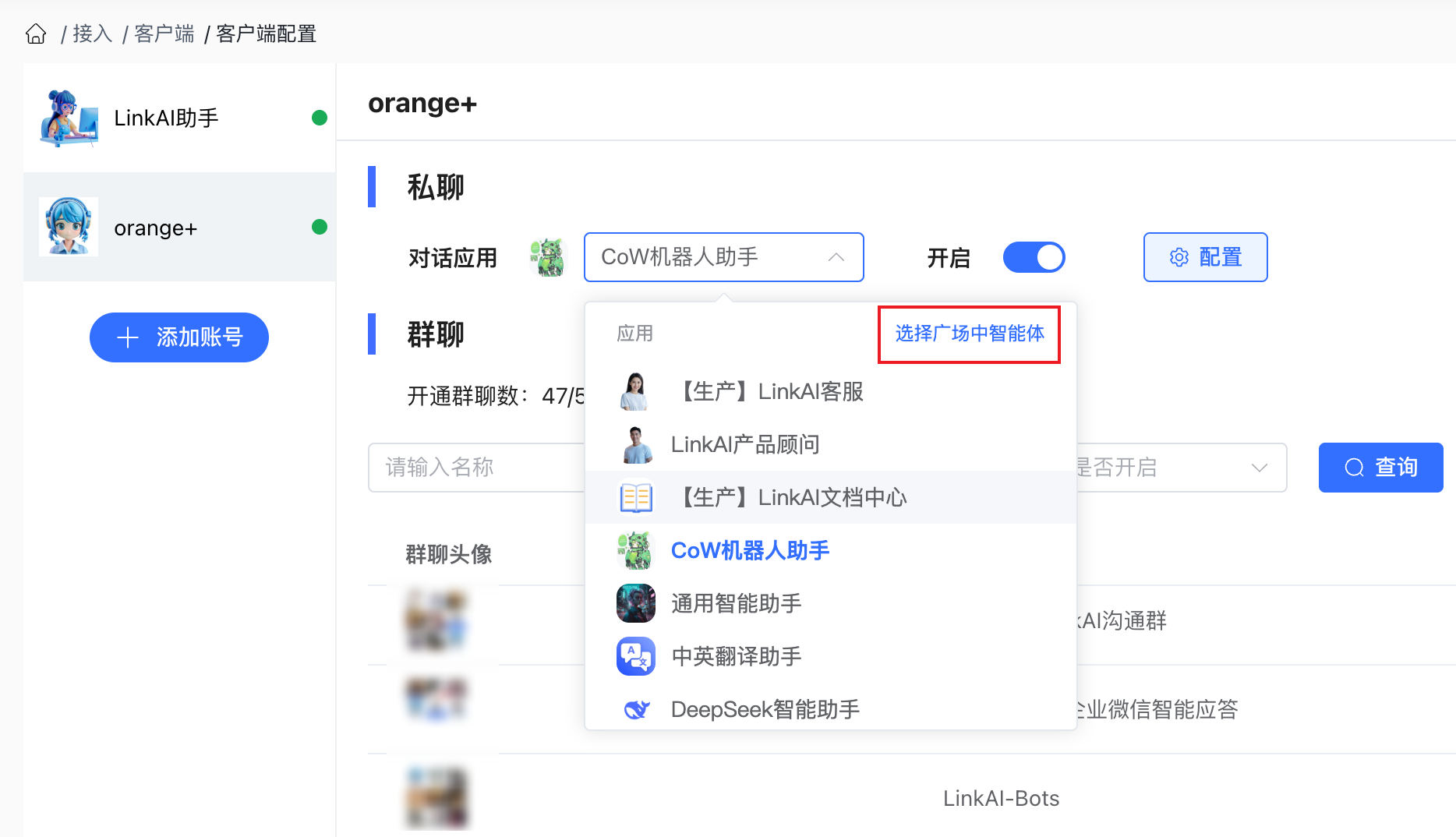The image size is (1456, 837).
Task: Click the green robot icon in list
Action: tap(636, 550)
